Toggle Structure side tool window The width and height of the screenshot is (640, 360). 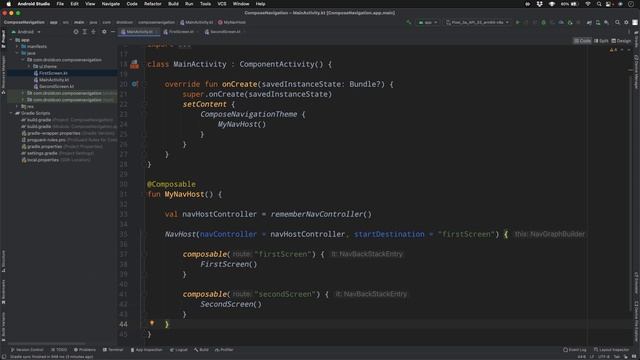pyautogui.click(x=3, y=261)
